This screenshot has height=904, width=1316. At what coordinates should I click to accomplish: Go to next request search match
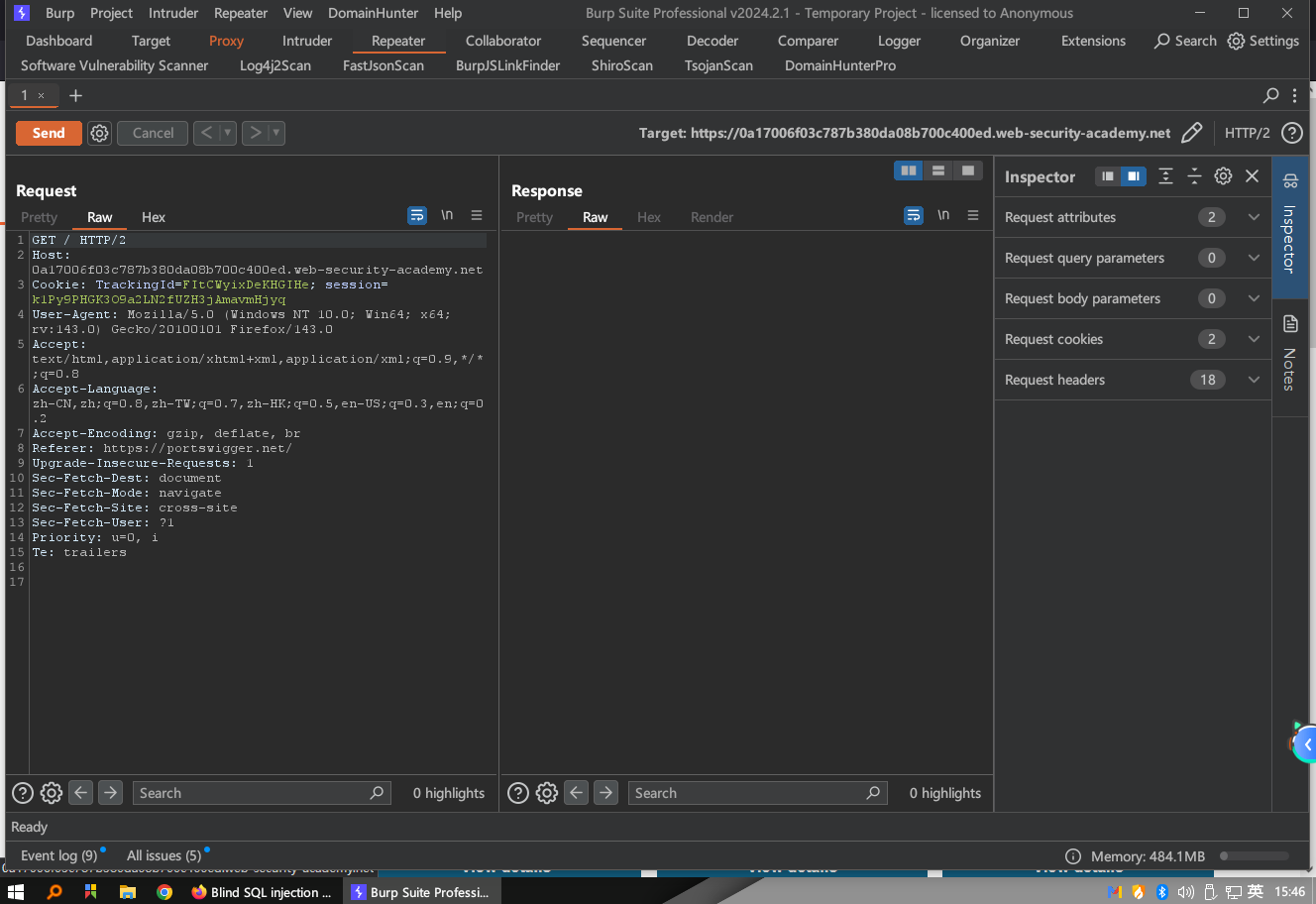[x=111, y=793]
